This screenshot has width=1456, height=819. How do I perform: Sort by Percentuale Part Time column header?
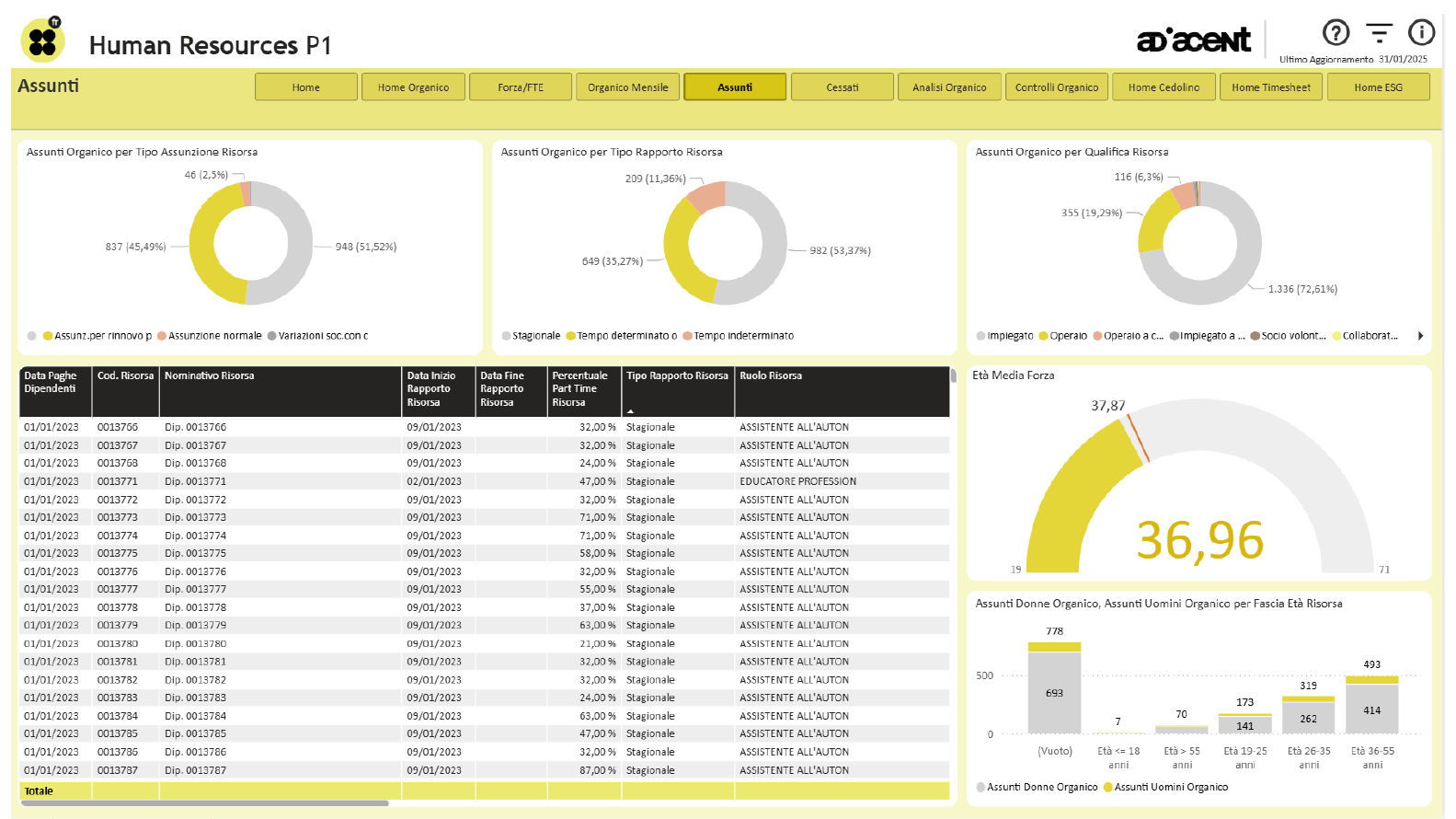coord(580,388)
